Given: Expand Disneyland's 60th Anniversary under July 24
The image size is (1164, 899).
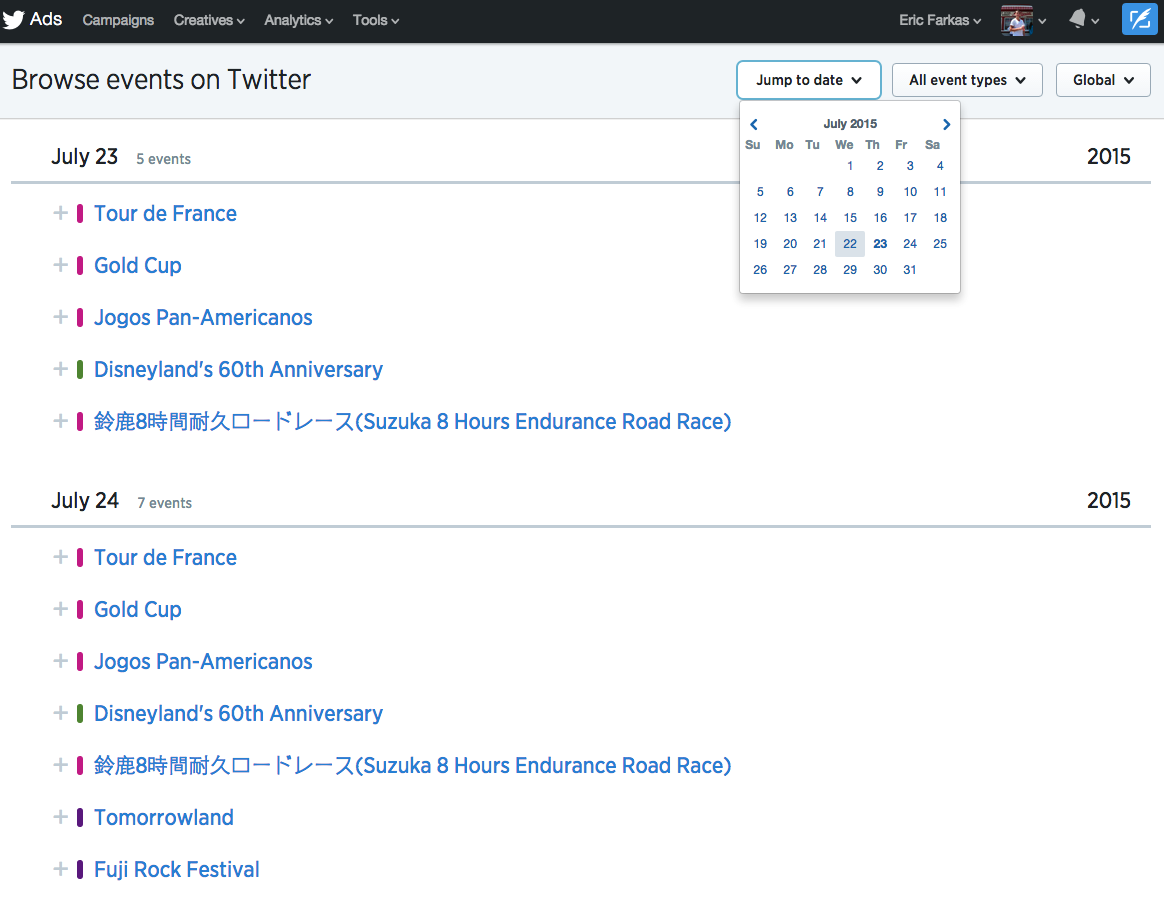Looking at the screenshot, I should (x=60, y=713).
